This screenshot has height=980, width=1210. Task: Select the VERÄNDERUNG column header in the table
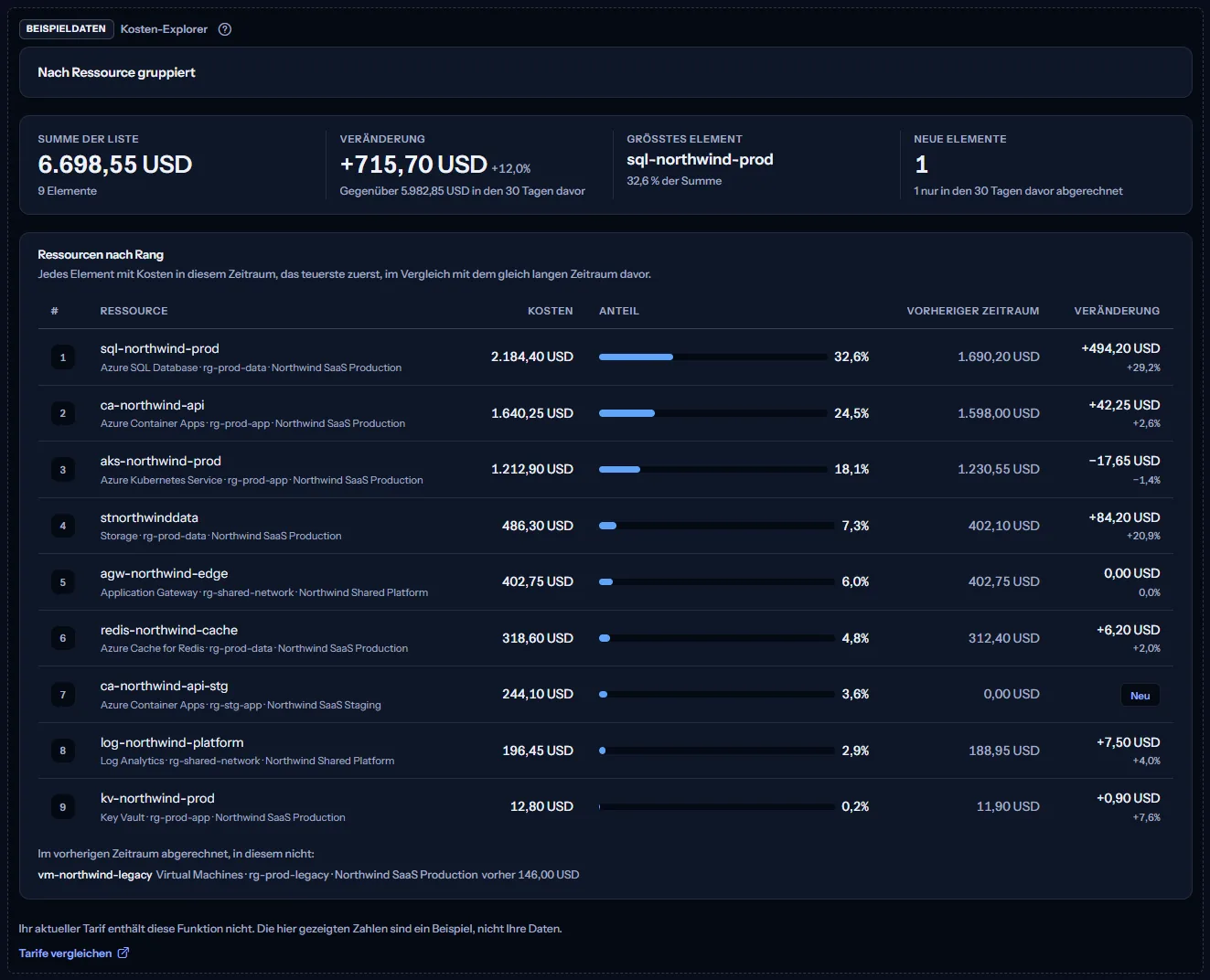point(1117,311)
